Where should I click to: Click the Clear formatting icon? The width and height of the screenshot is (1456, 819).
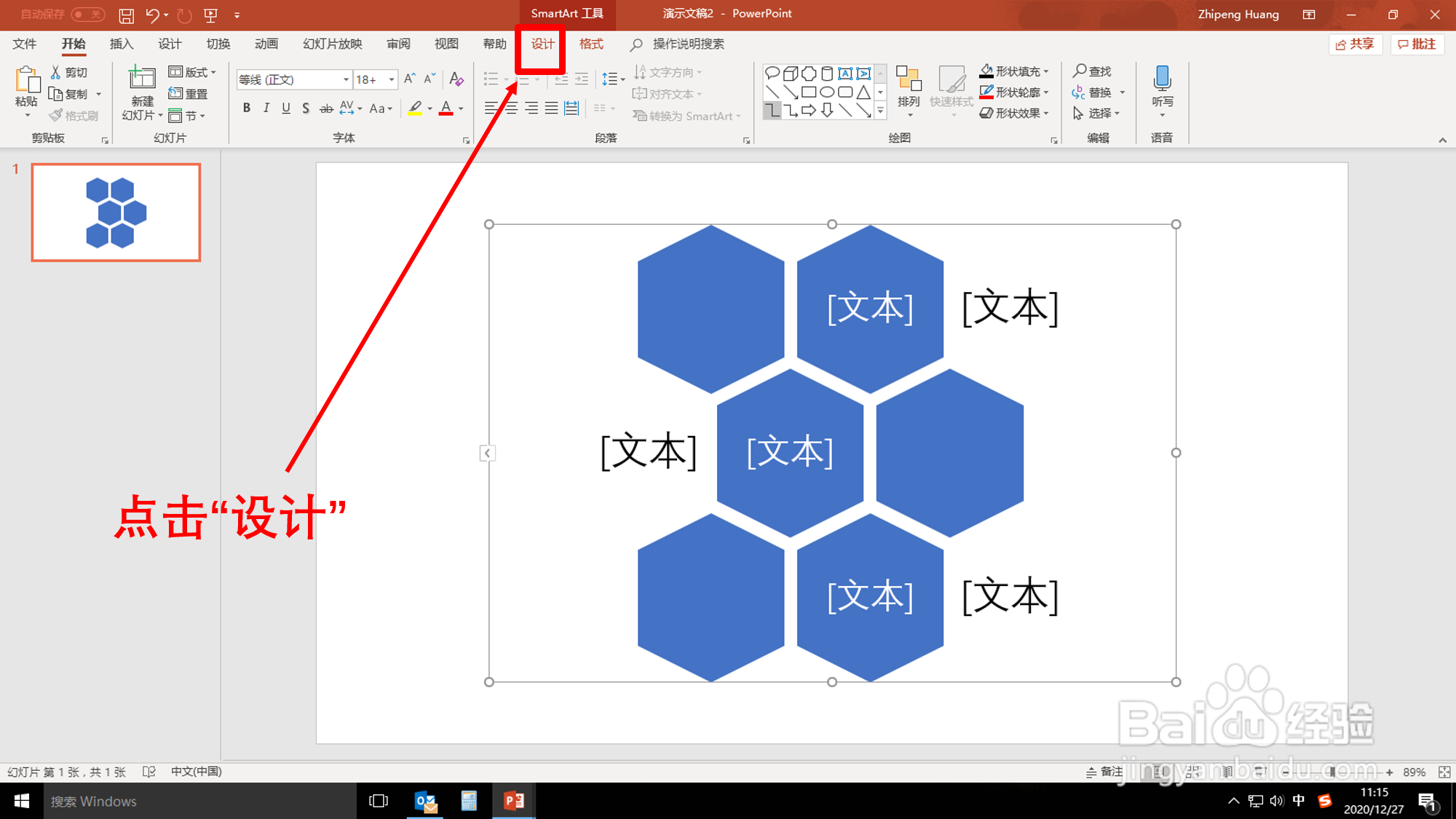pos(456,79)
